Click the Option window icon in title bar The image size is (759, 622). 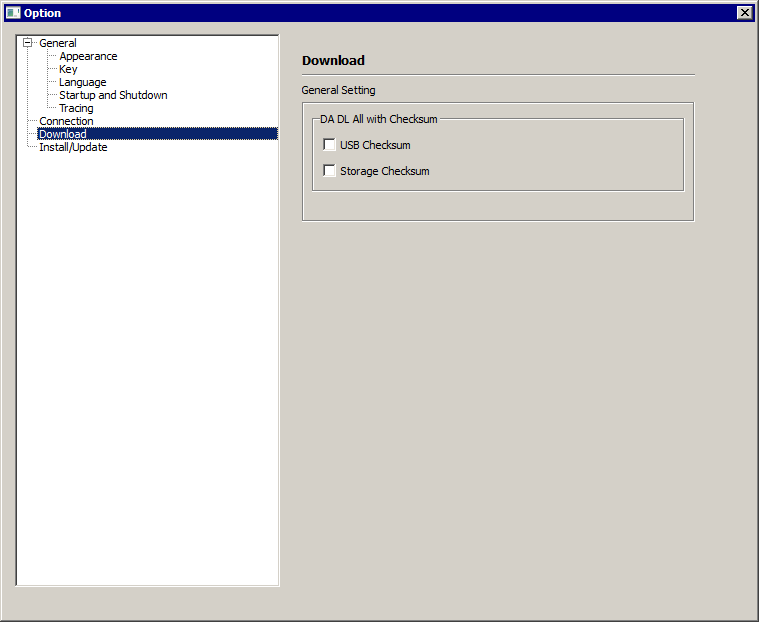13,13
